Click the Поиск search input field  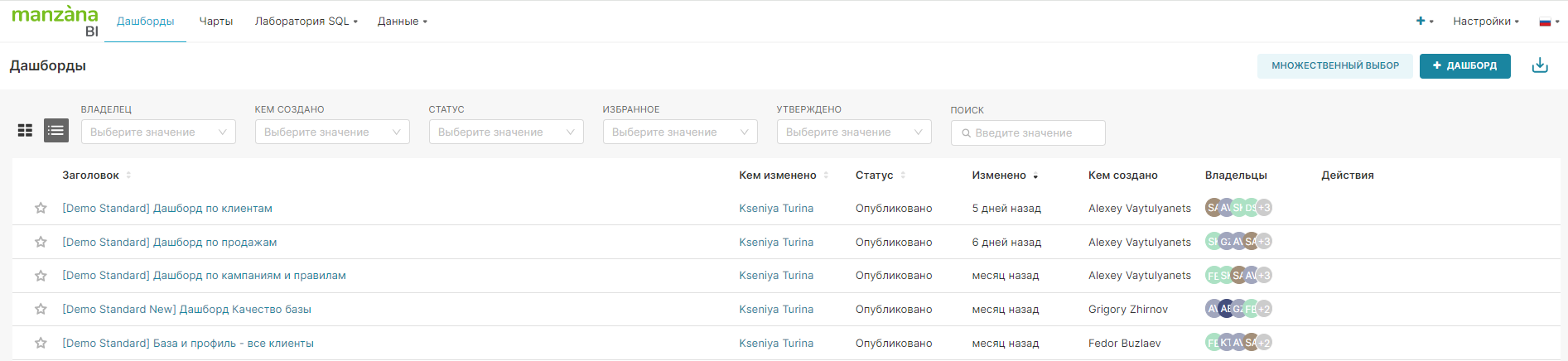click(x=1028, y=132)
